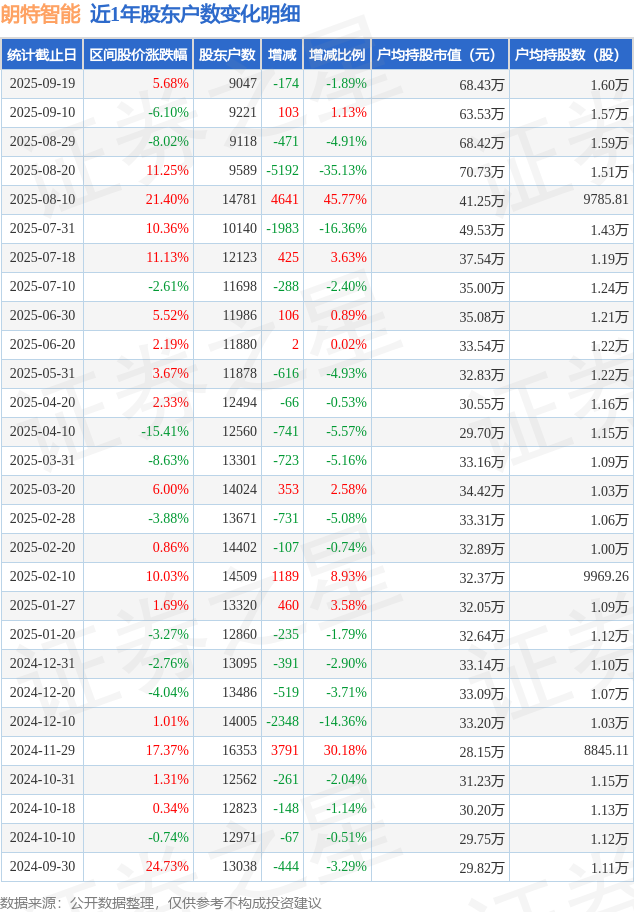Screen dimensions: 634x912
Task: Click the 朗特智能 stock name title
Action: pos(40,14)
